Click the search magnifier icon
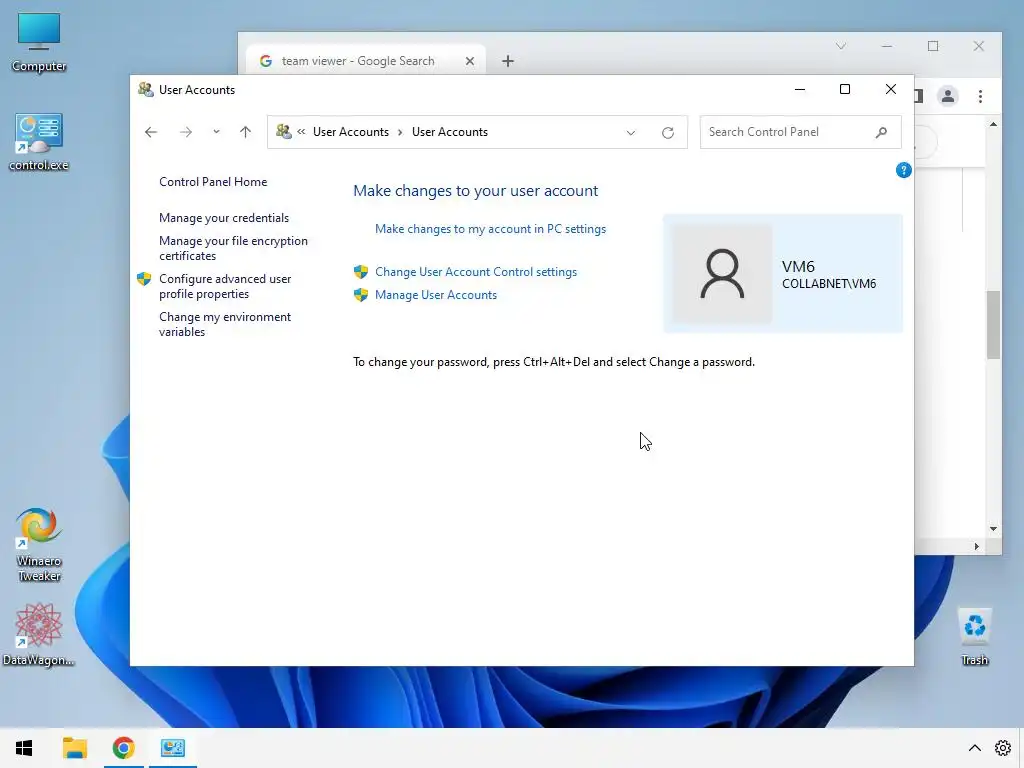1024x768 pixels. (882, 132)
